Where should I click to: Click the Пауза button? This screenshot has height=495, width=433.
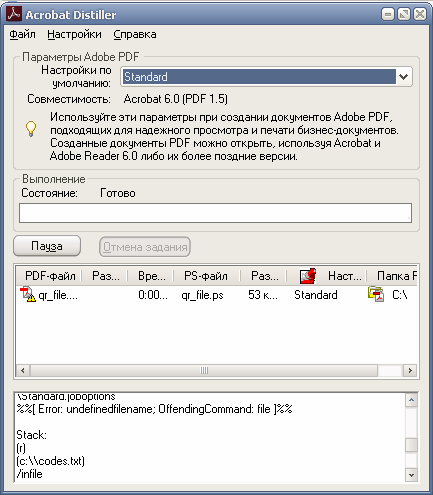tap(47, 246)
